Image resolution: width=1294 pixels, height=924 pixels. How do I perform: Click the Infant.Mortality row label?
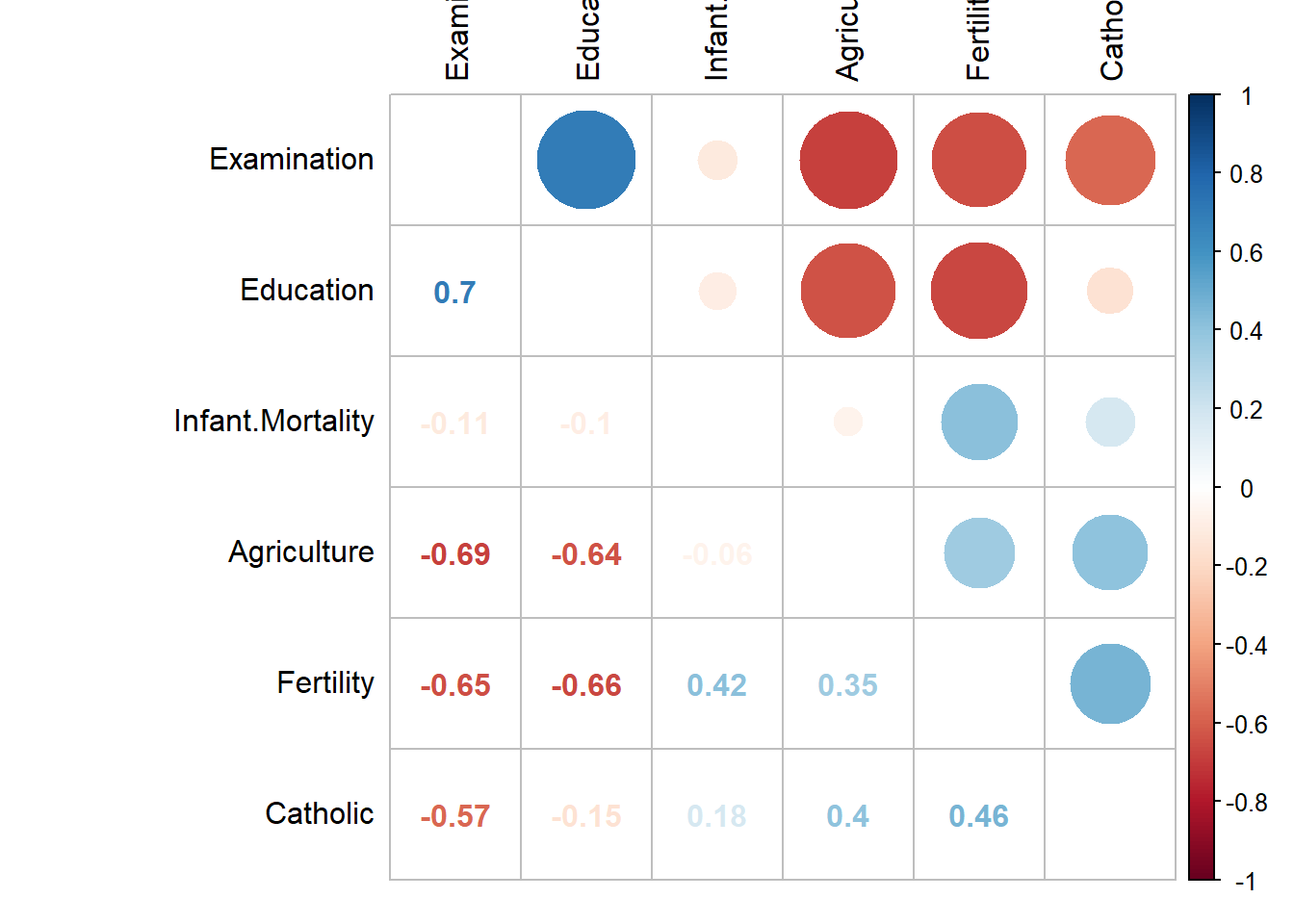(273, 422)
